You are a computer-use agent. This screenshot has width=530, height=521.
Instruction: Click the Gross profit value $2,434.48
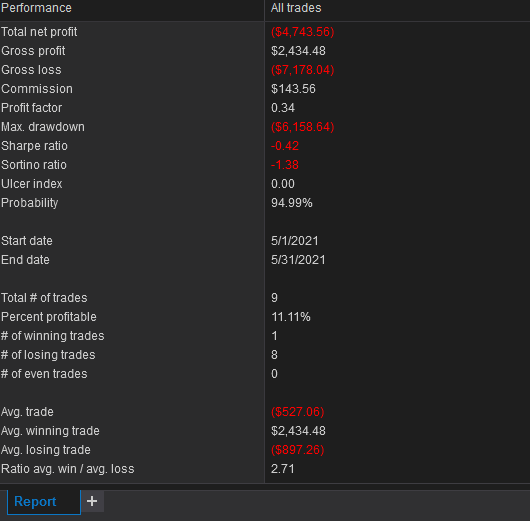(298, 51)
